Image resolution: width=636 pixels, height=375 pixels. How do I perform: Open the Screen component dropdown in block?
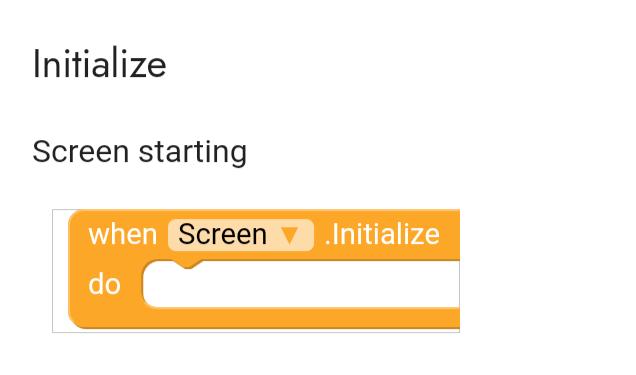coord(241,235)
